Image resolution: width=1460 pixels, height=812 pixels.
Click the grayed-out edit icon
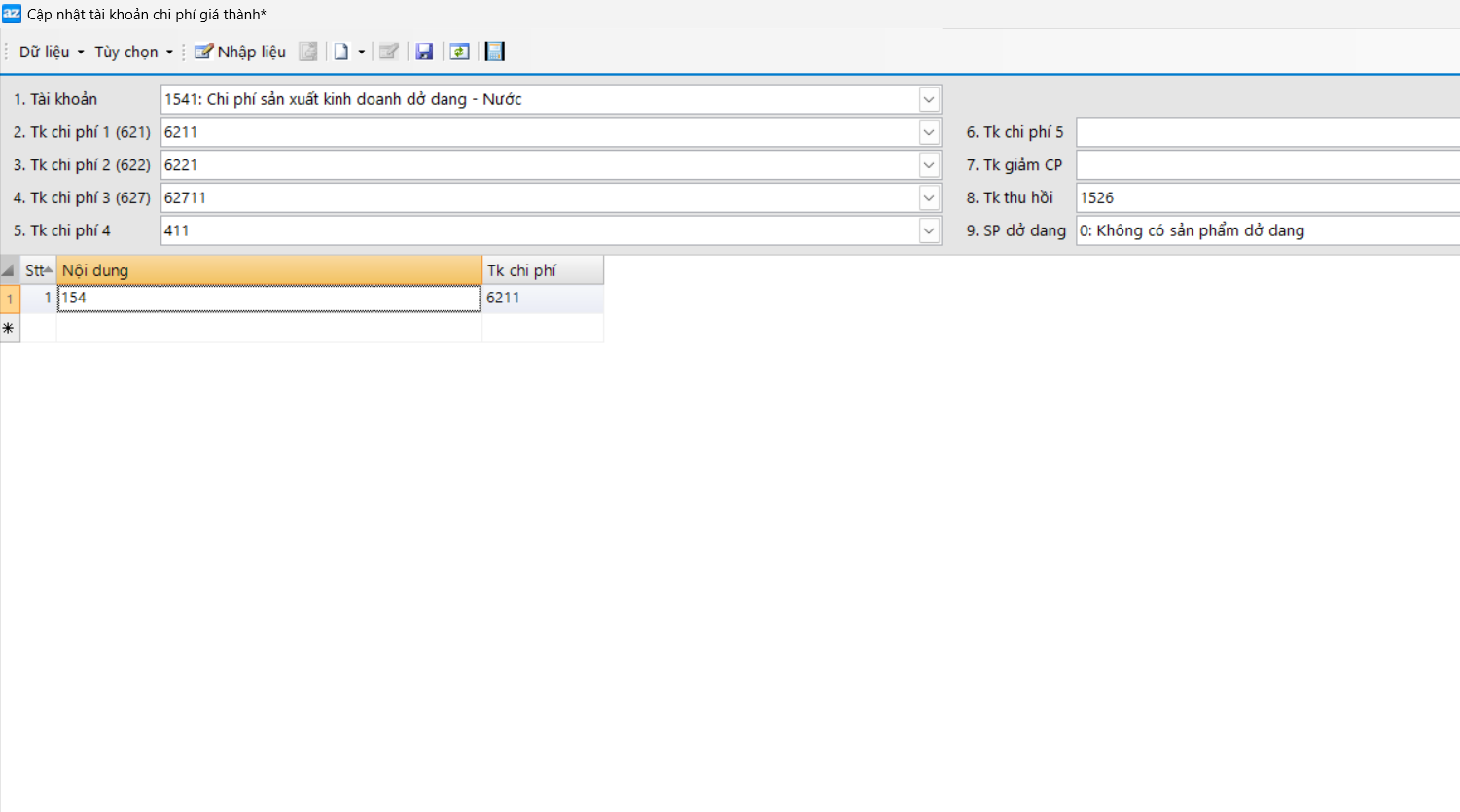pos(389,52)
